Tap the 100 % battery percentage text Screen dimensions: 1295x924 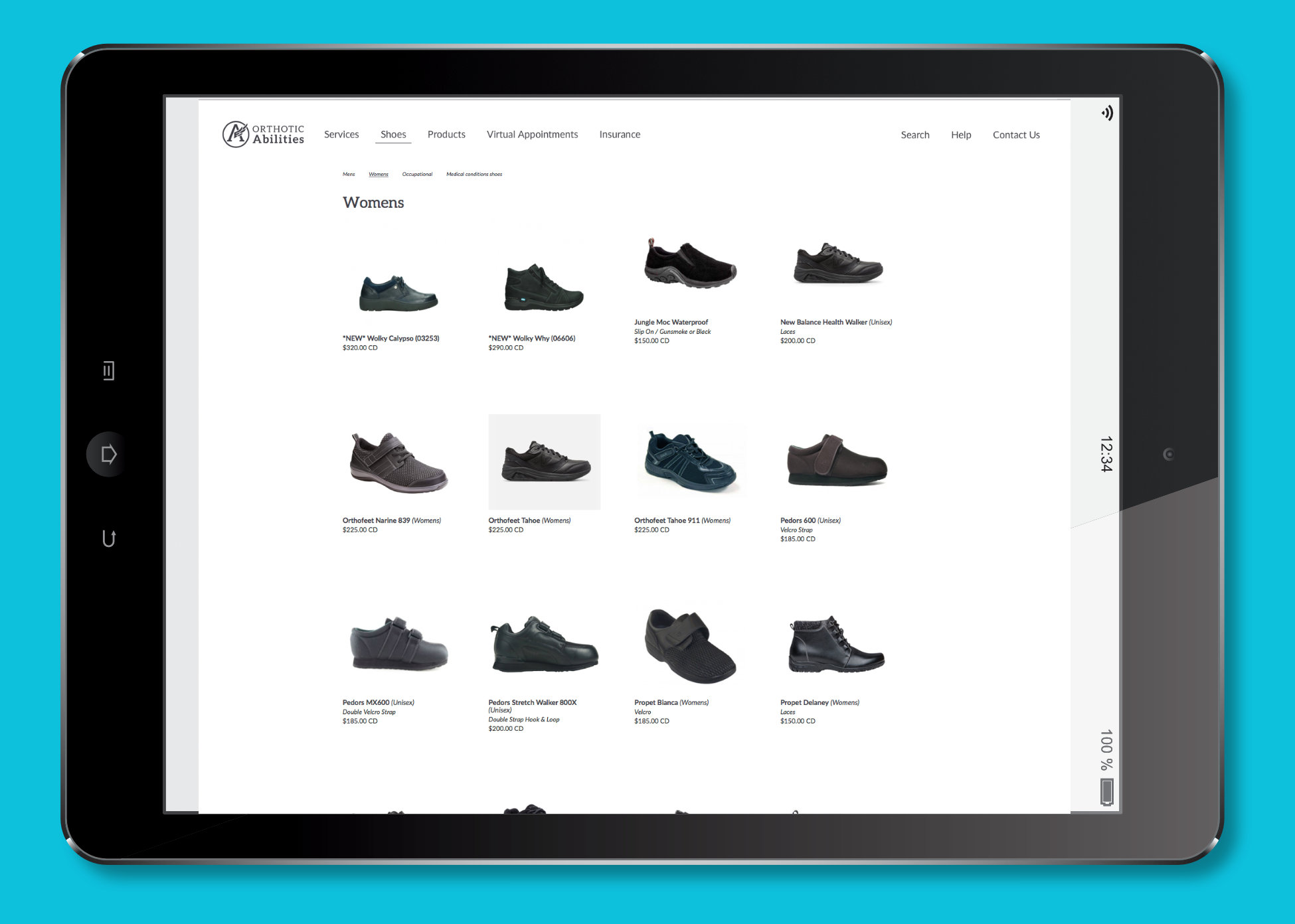coord(1106,750)
